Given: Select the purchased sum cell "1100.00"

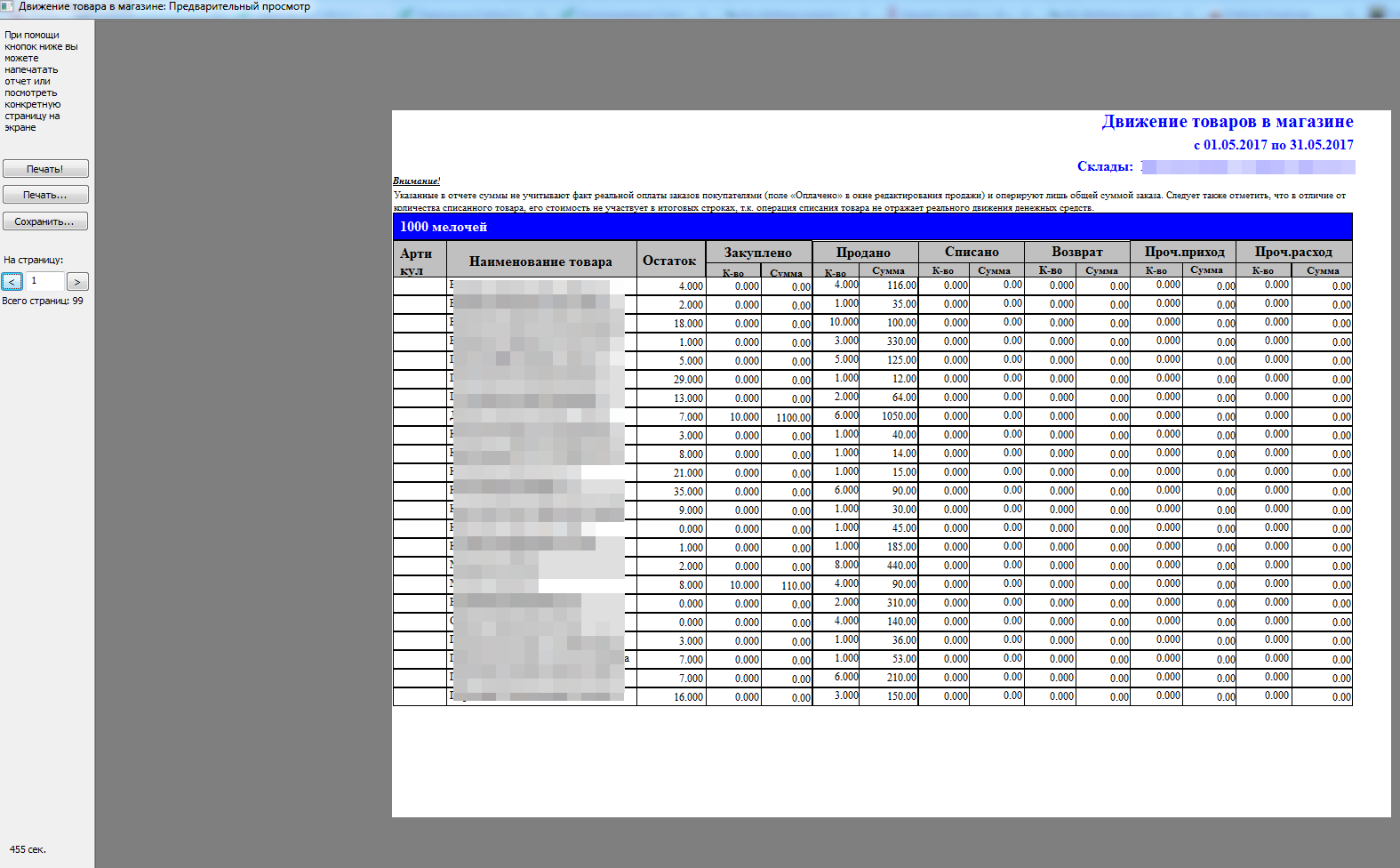Looking at the screenshot, I should tap(787, 417).
